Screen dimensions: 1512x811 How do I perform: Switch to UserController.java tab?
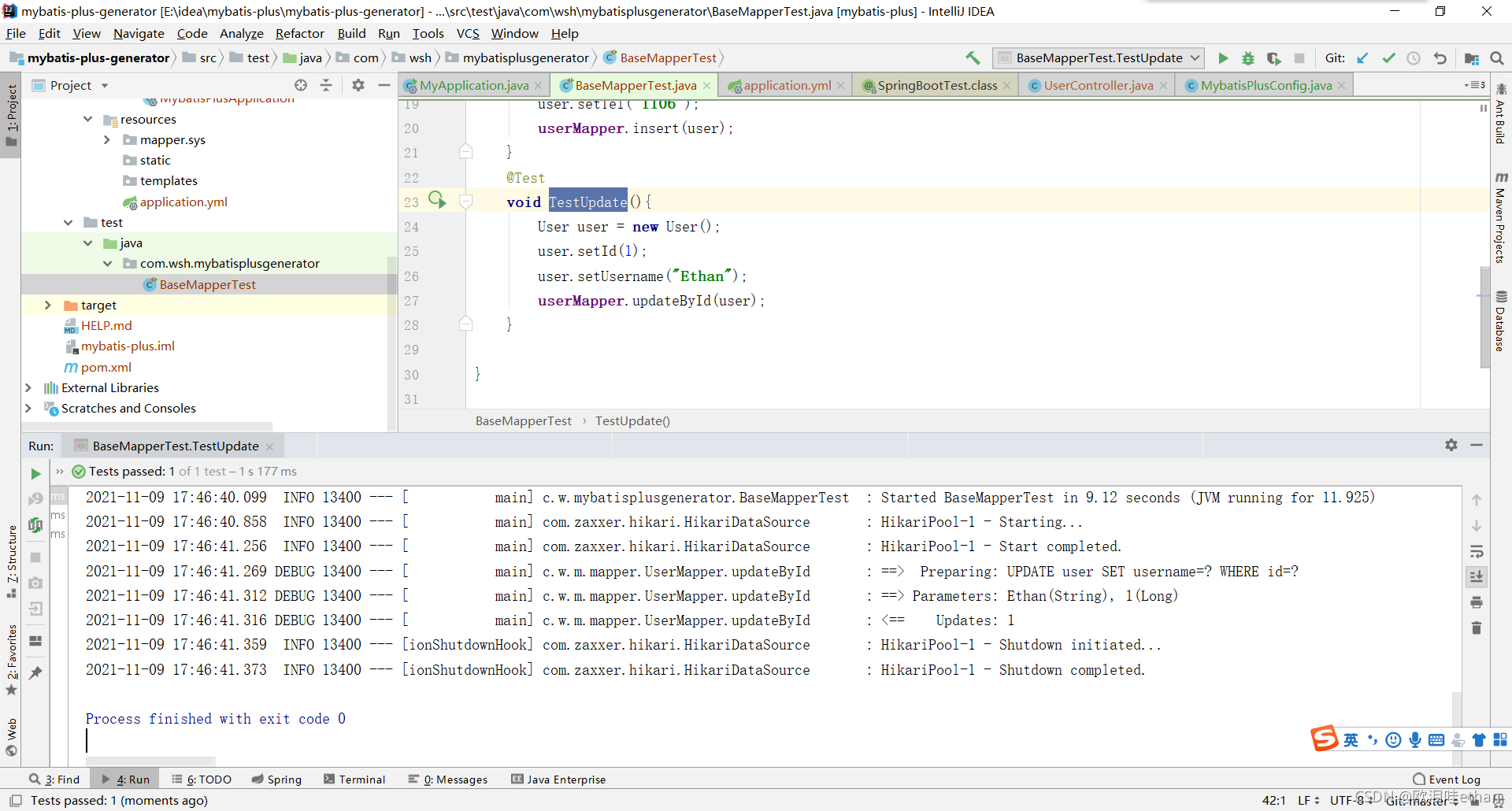pos(1098,85)
